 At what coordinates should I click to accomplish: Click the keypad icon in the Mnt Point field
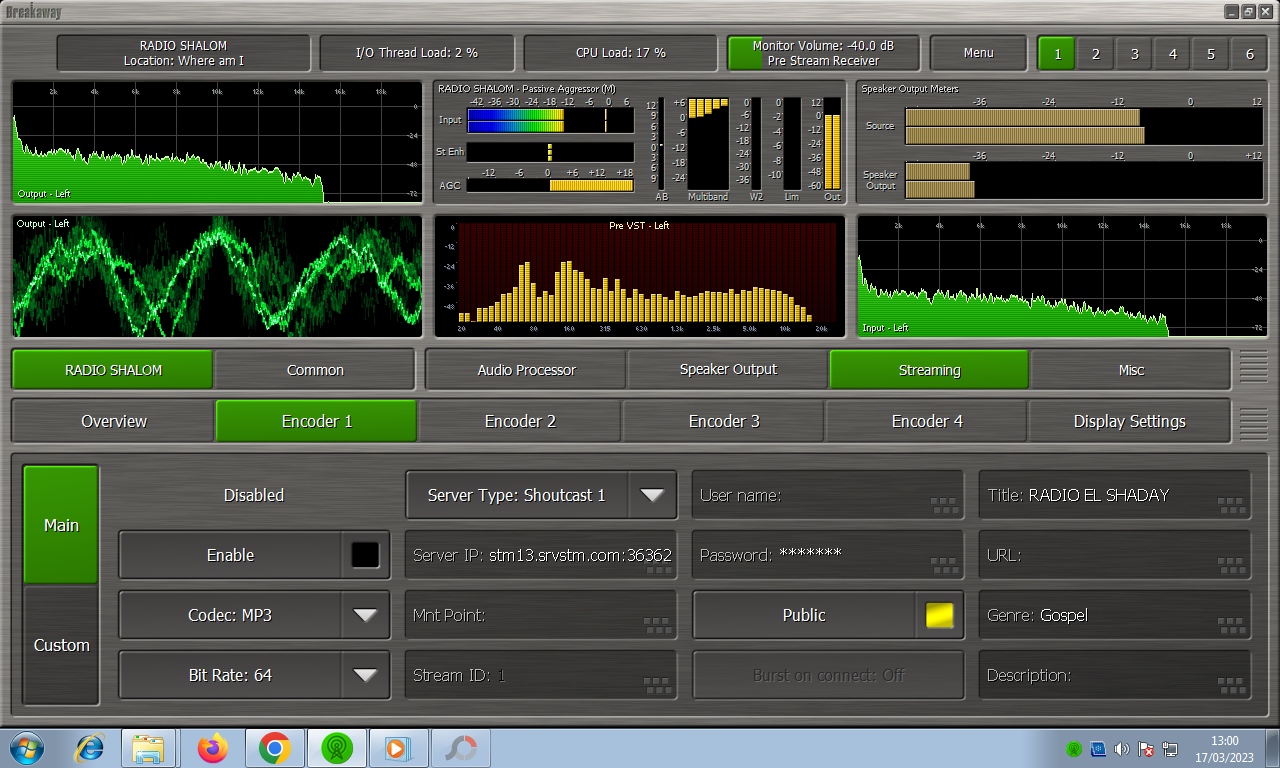(657, 625)
